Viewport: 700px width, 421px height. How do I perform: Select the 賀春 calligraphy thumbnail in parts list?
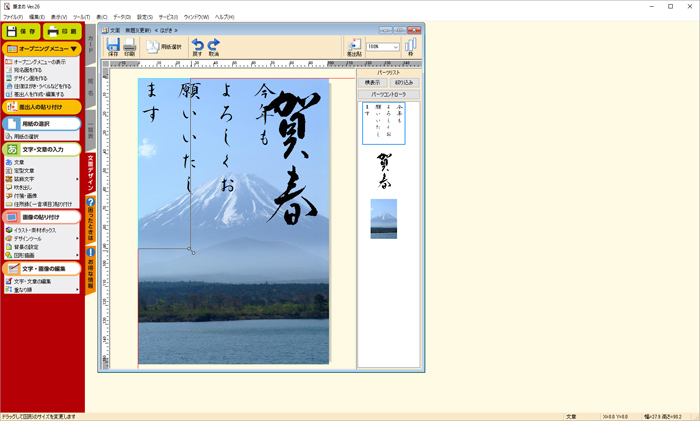tap(384, 170)
